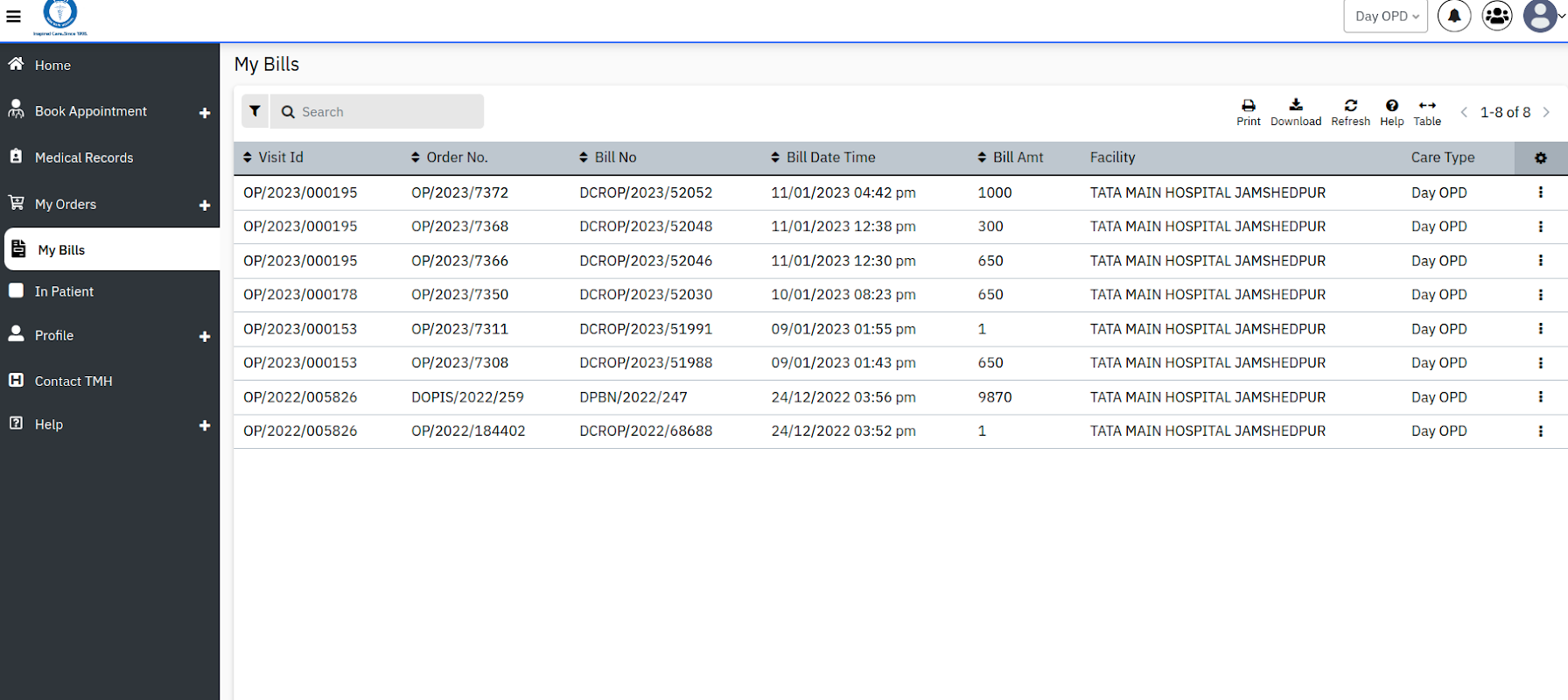Refresh the bills table
The height and width of the screenshot is (700, 1568).
pos(1350,112)
